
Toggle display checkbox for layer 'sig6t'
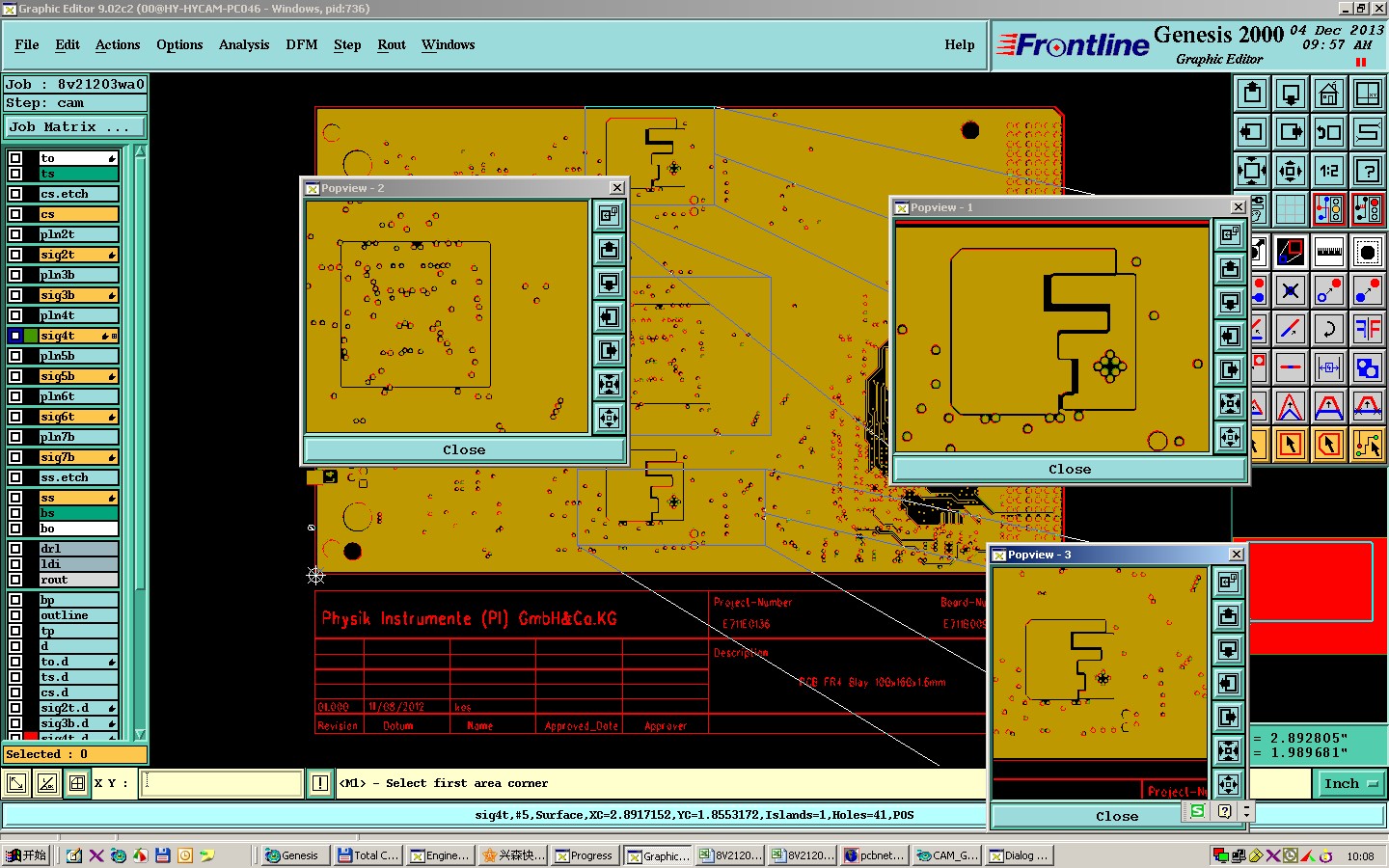[15, 417]
